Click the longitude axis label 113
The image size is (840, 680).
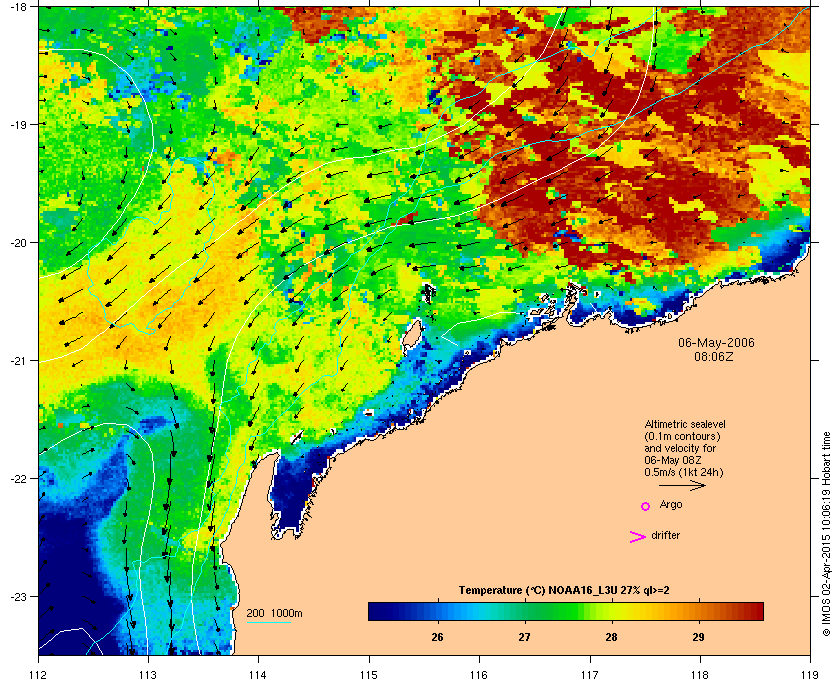coord(148,675)
